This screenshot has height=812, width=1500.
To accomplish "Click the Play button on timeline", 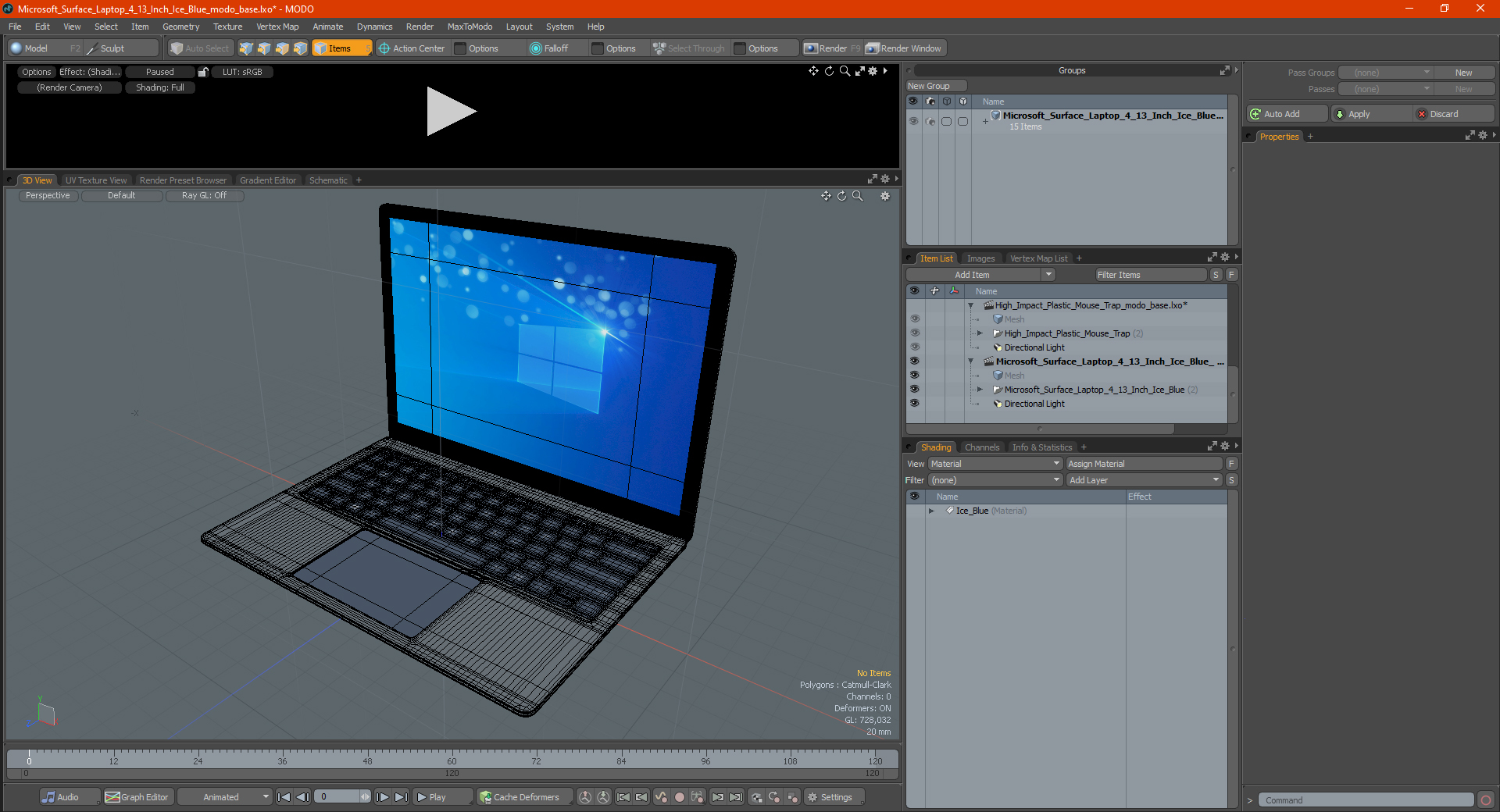I will coord(442,797).
